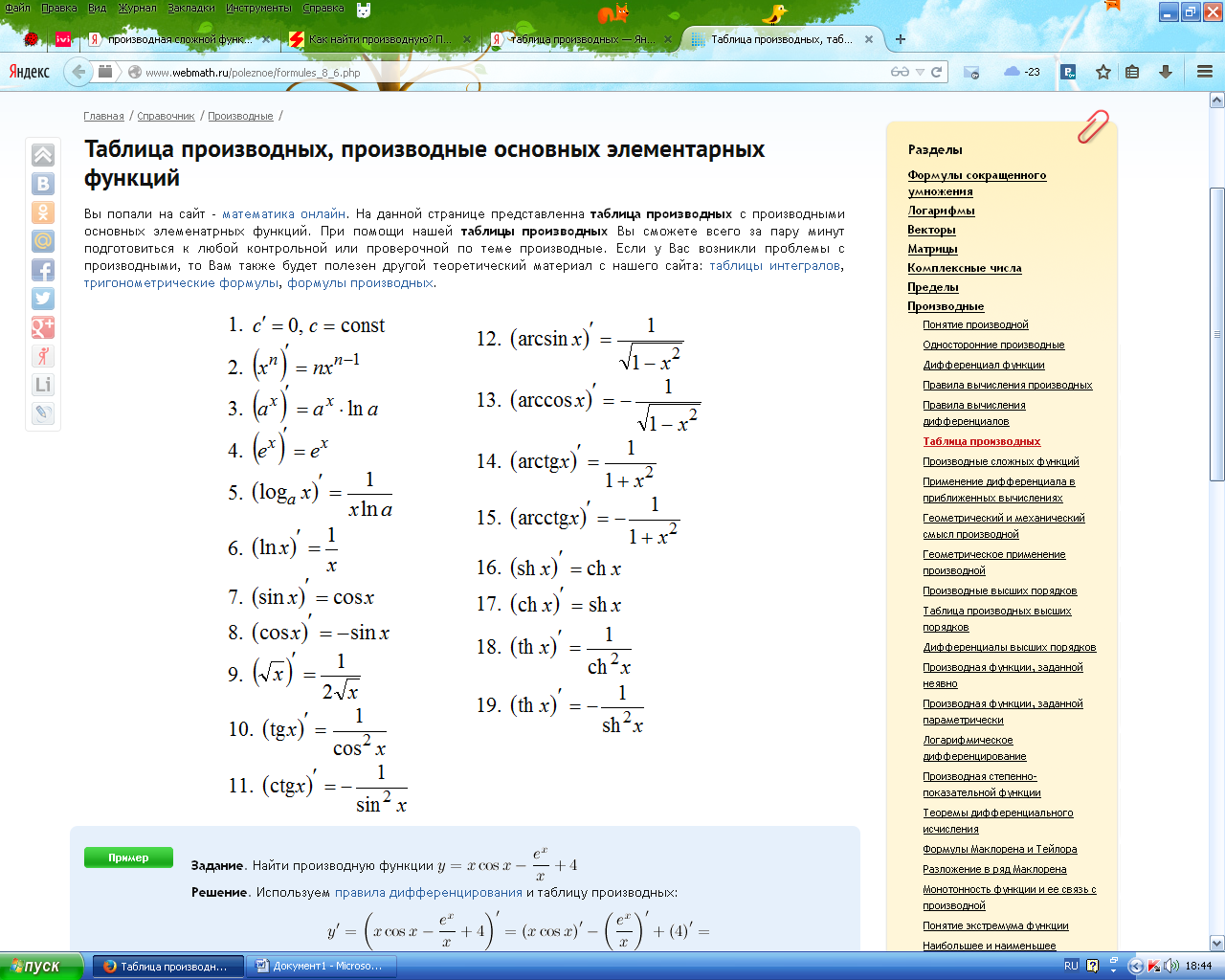Follow the Производные breadcrumb link
This screenshot has height=980, width=1225.
click(x=240, y=116)
